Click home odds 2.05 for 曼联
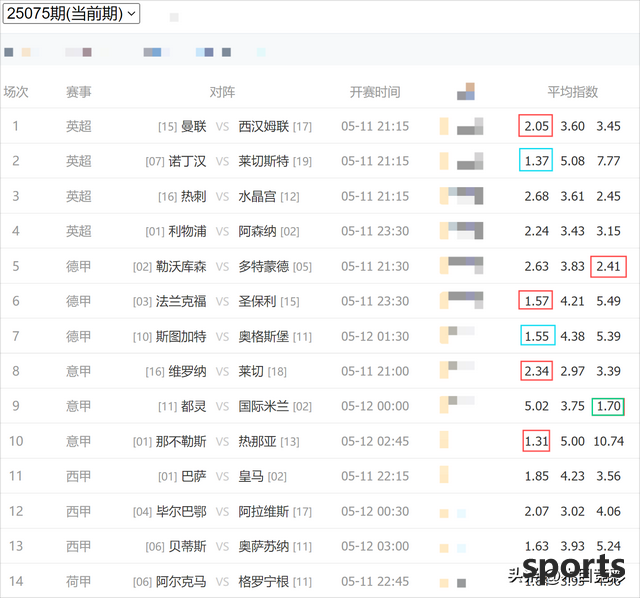 point(536,126)
